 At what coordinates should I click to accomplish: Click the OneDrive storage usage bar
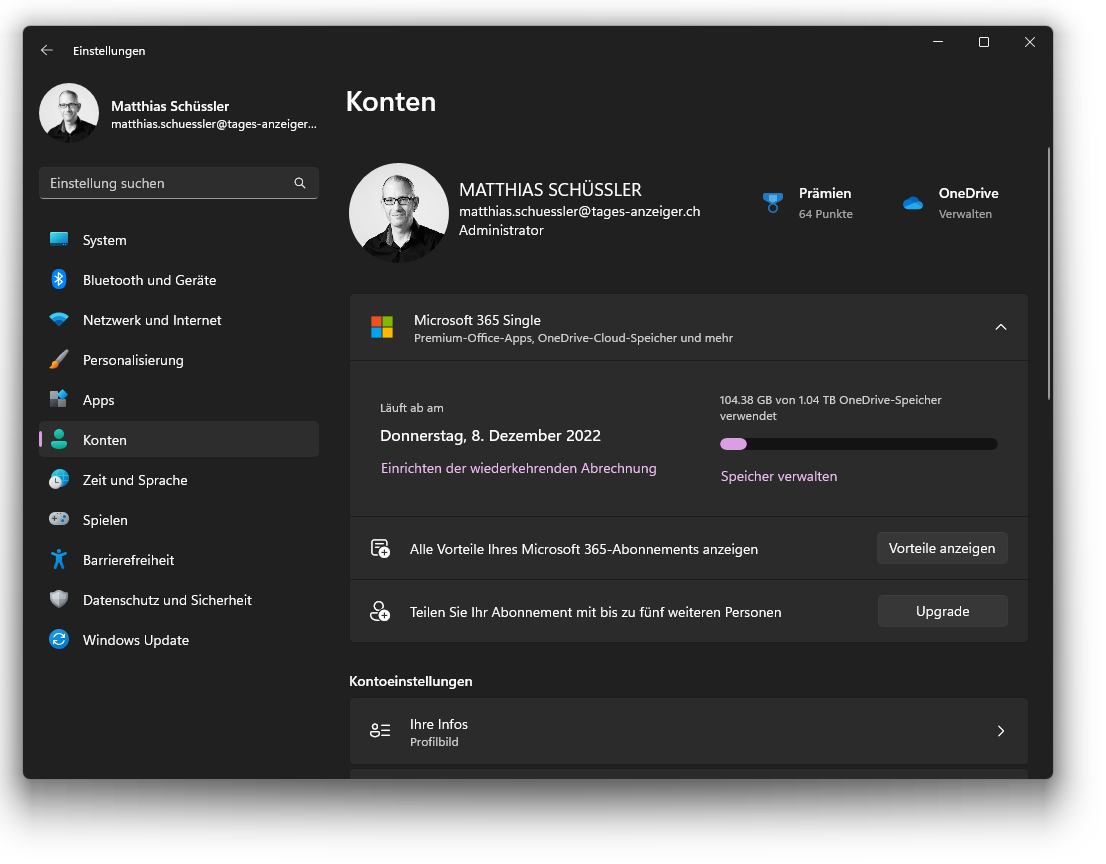point(858,444)
